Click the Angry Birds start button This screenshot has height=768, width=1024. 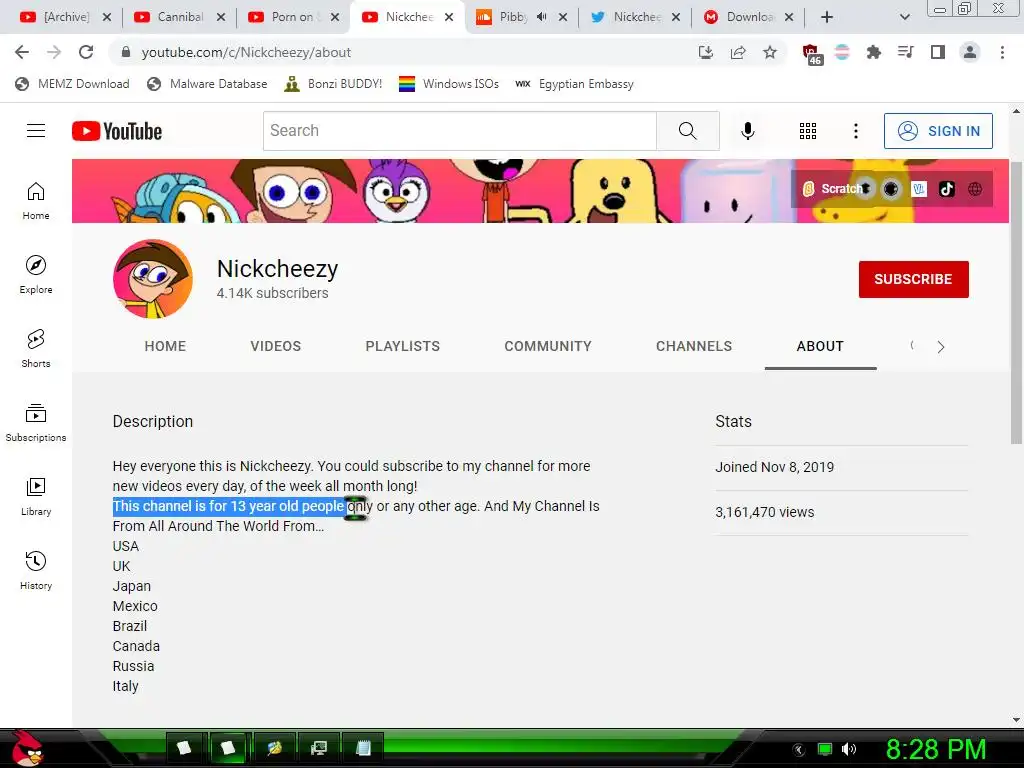(26, 748)
